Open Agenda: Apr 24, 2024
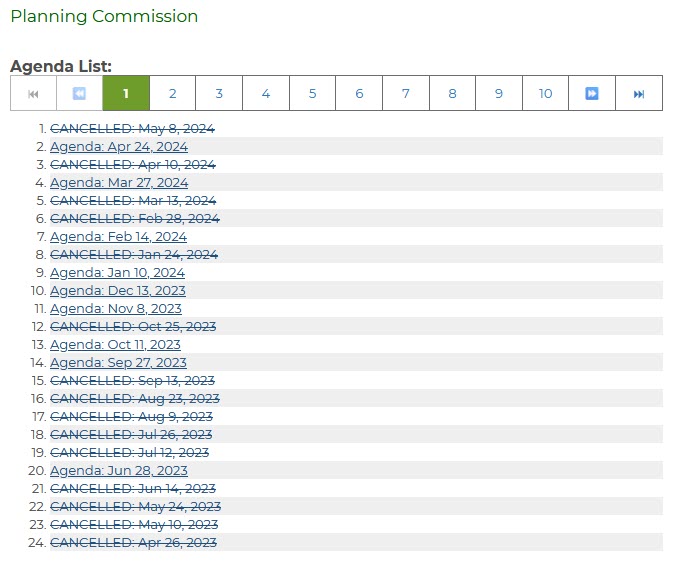This screenshot has width=687, height=586. [118, 147]
